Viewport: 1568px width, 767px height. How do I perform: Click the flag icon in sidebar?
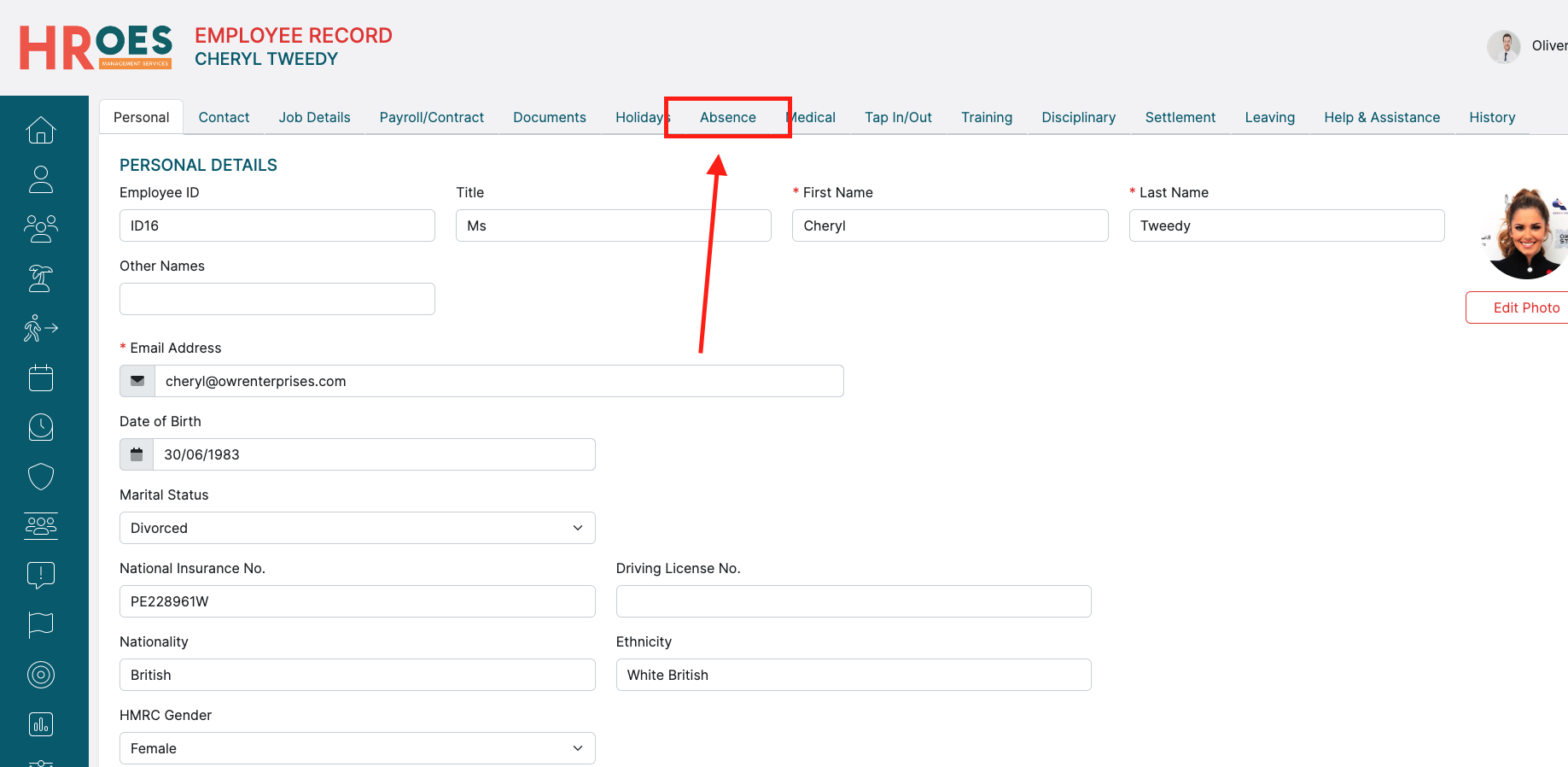point(41,625)
